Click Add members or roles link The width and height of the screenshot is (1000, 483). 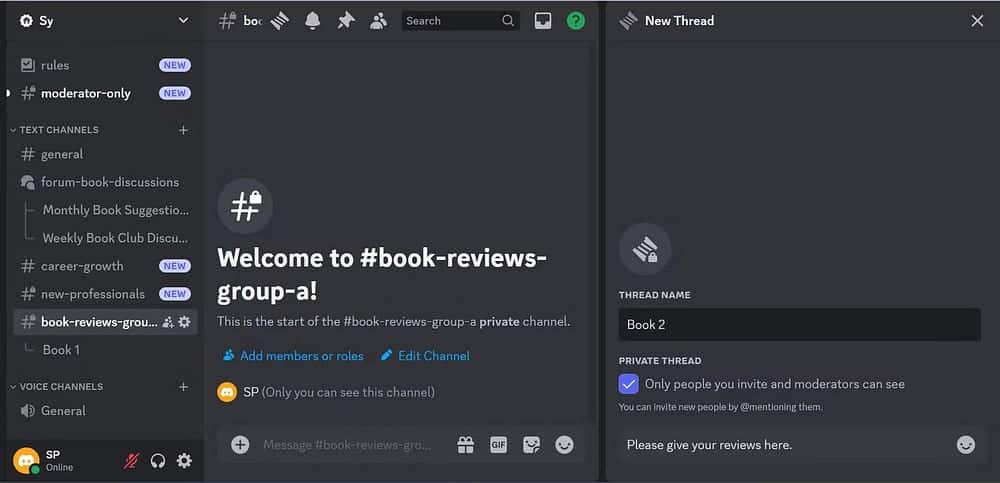293,356
